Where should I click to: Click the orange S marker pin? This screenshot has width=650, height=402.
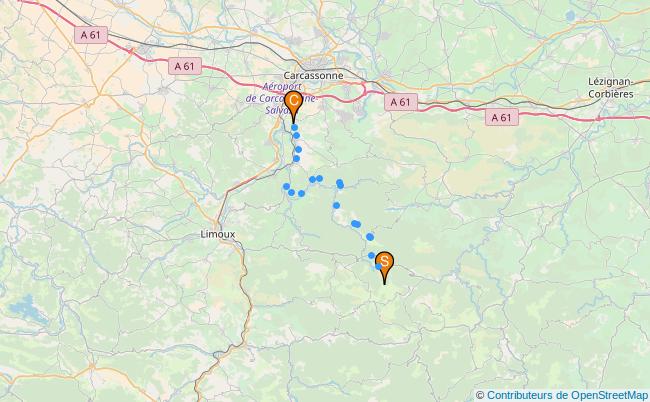point(384,267)
